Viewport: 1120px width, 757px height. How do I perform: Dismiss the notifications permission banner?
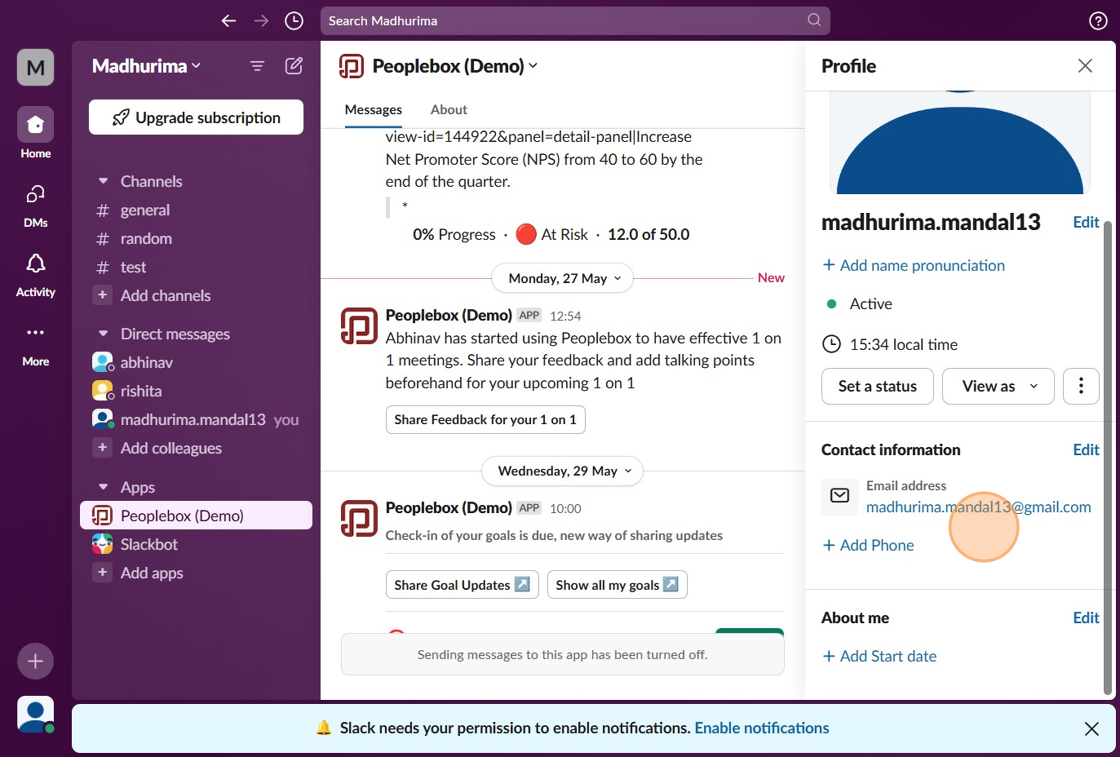click(1091, 728)
